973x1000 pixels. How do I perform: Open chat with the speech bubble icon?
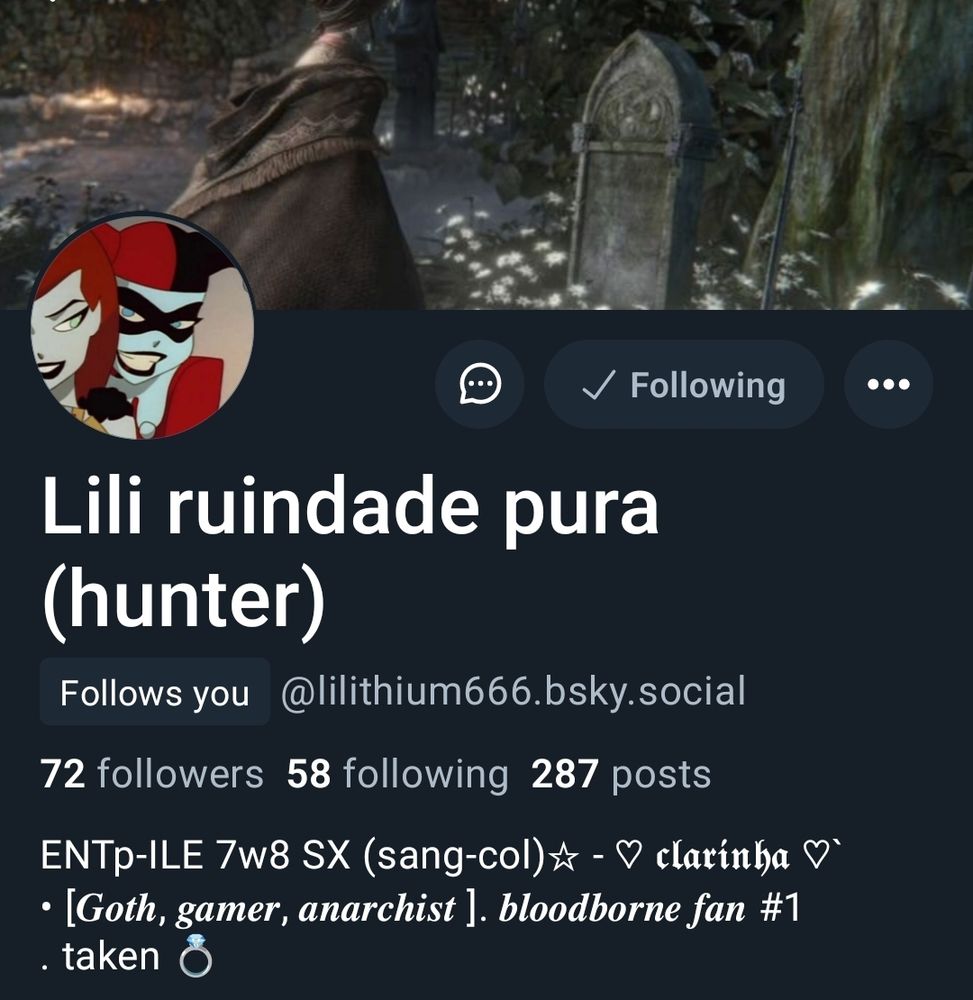point(479,384)
